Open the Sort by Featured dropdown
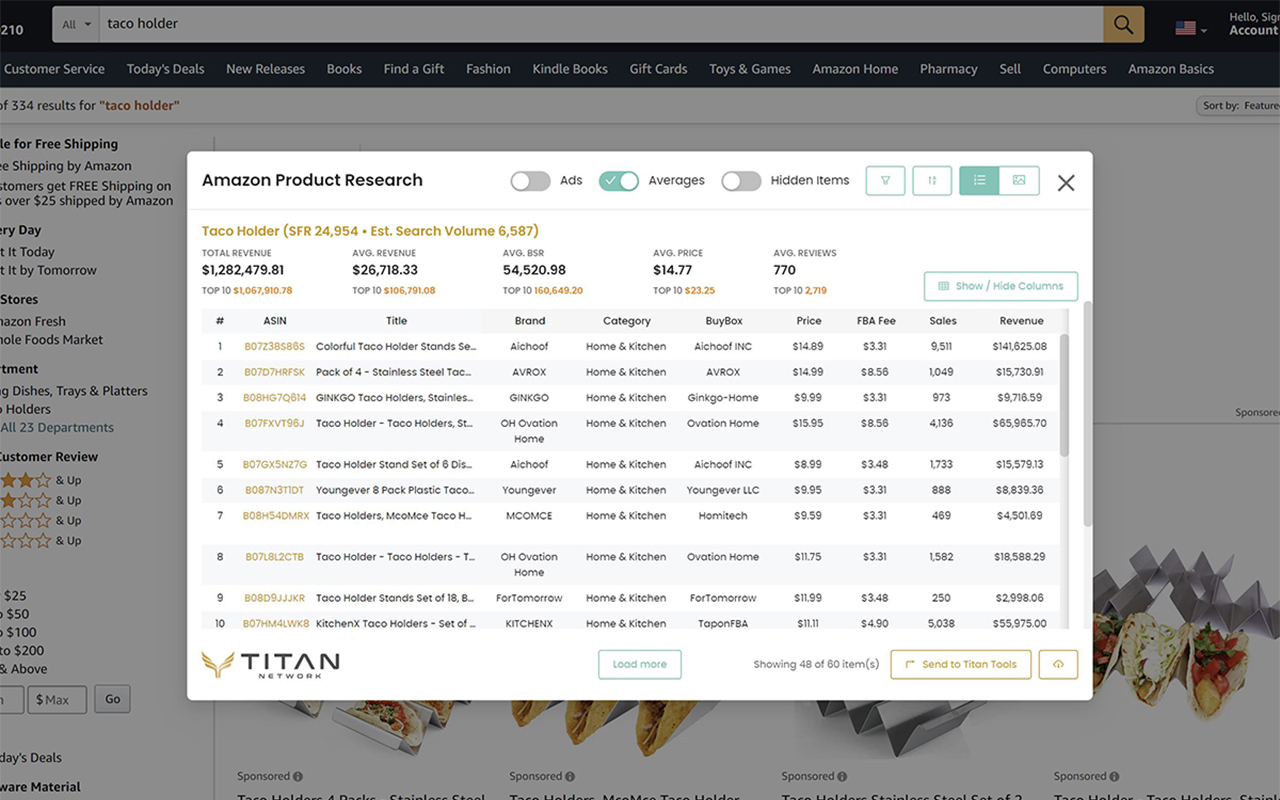Viewport: 1280px width, 800px height. [x=1238, y=105]
